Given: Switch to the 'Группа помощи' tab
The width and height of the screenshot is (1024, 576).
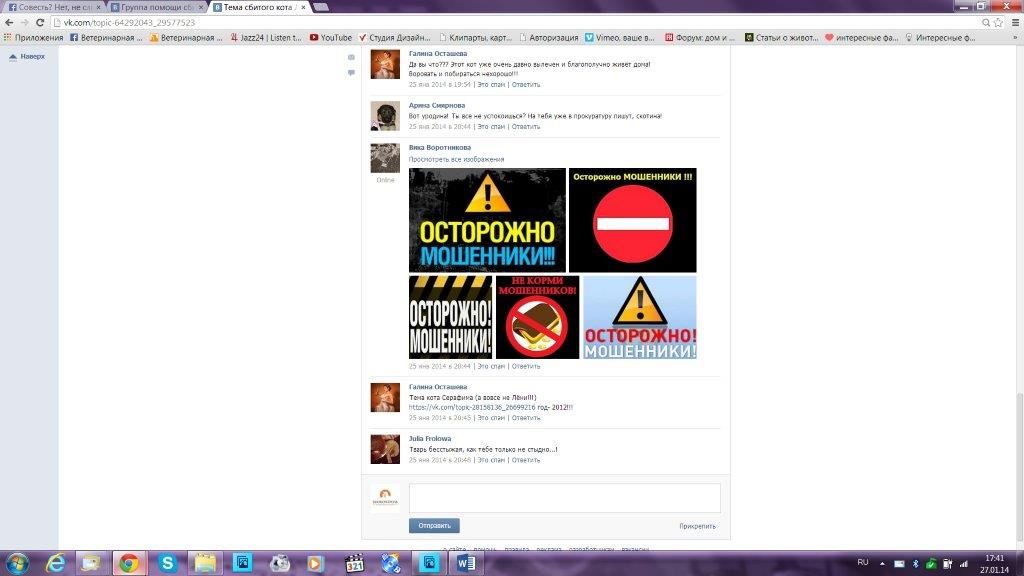Looking at the screenshot, I should click(x=155, y=7).
